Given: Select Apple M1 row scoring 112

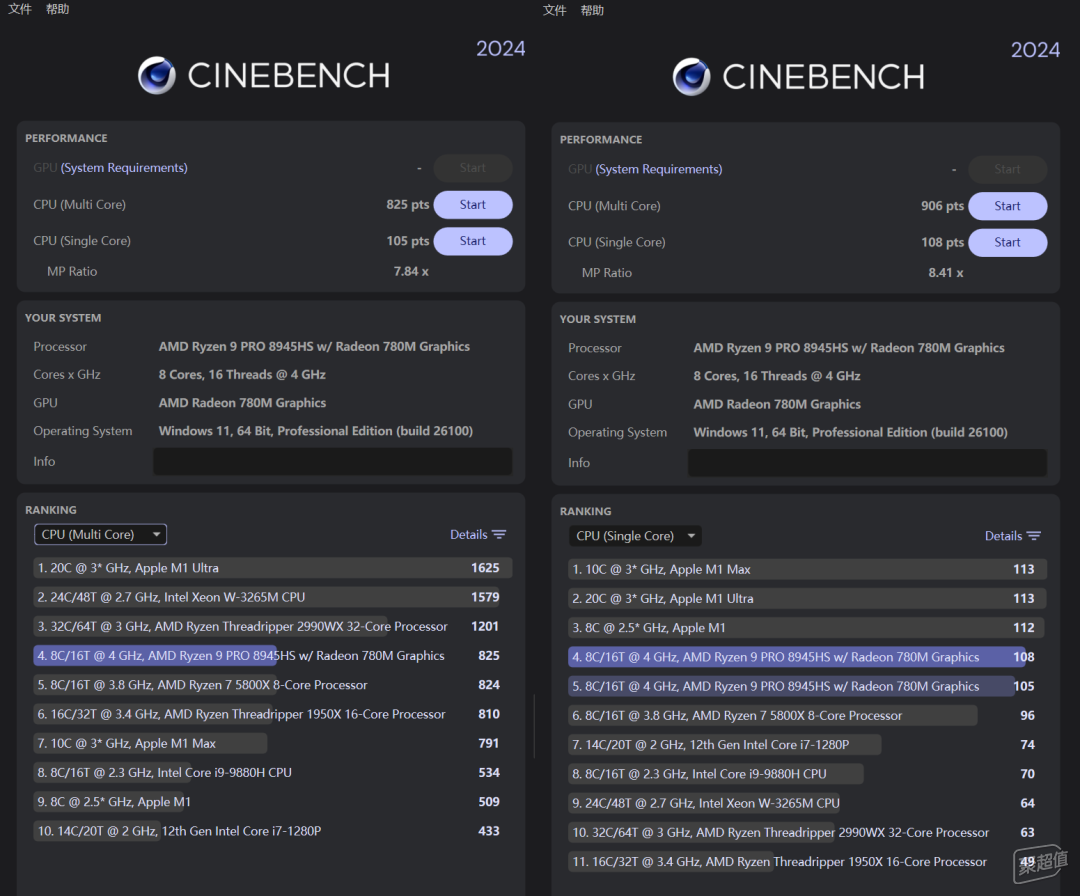Looking at the screenshot, I should (x=807, y=628).
